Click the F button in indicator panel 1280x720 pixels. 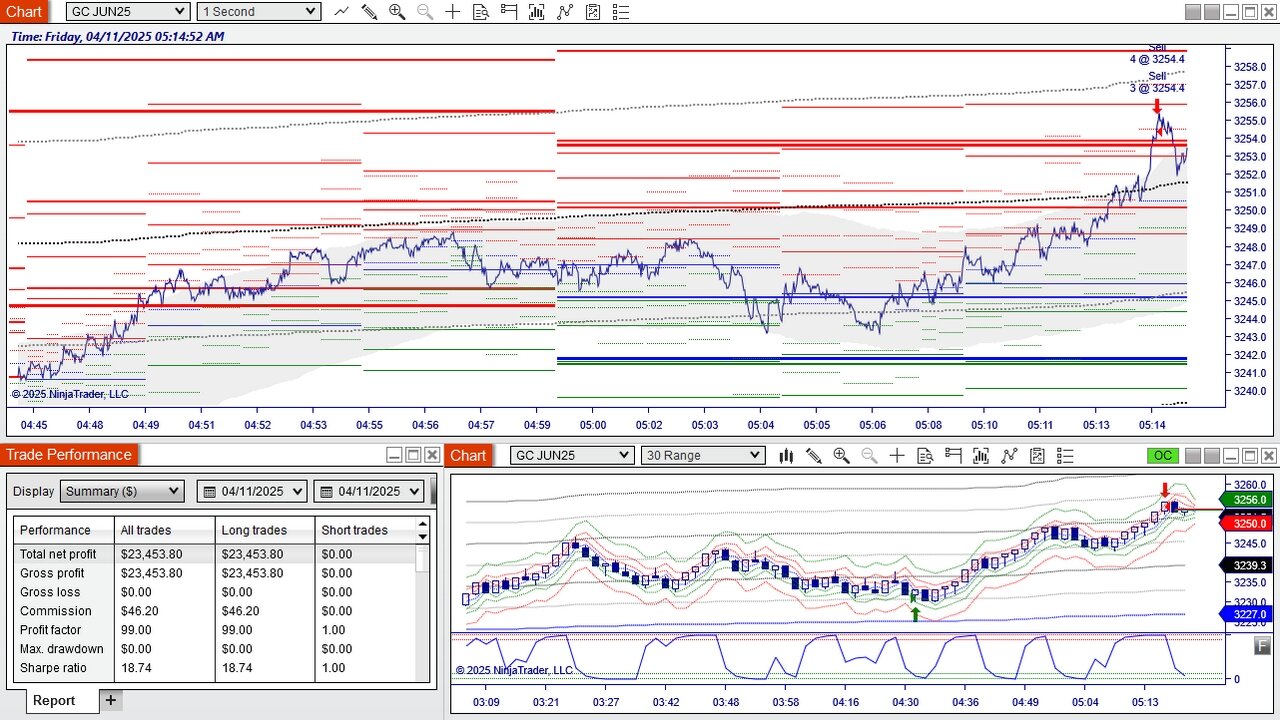pos(1262,646)
